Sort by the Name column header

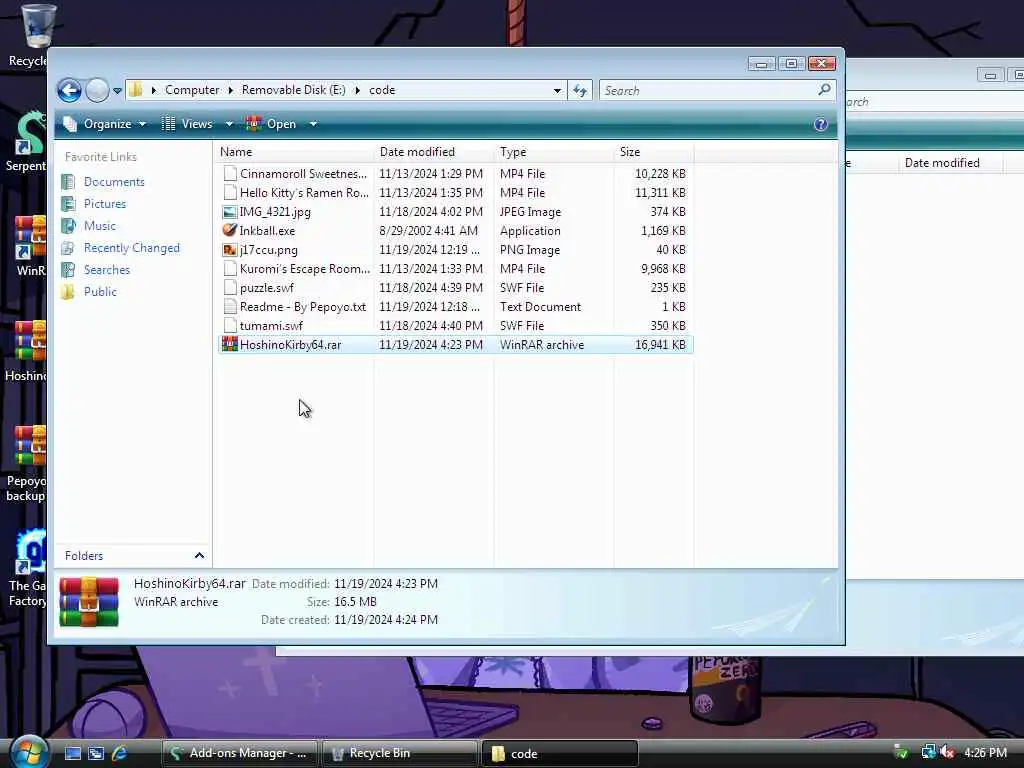tap(294, 152)
